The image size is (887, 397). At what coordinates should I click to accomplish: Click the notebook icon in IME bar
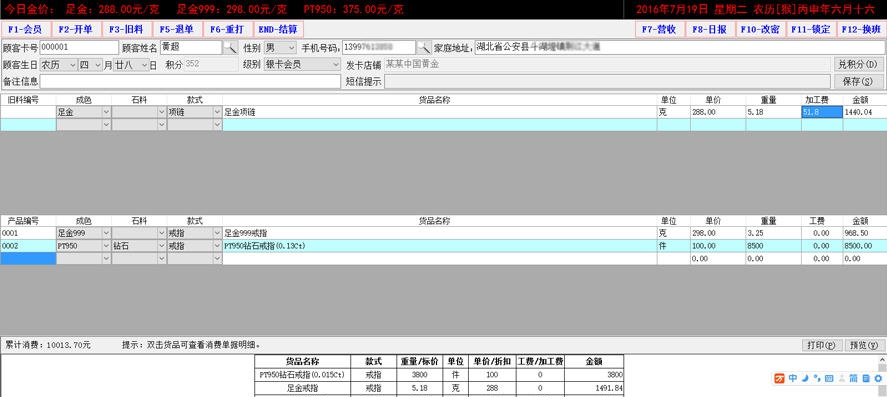point(866,378)
